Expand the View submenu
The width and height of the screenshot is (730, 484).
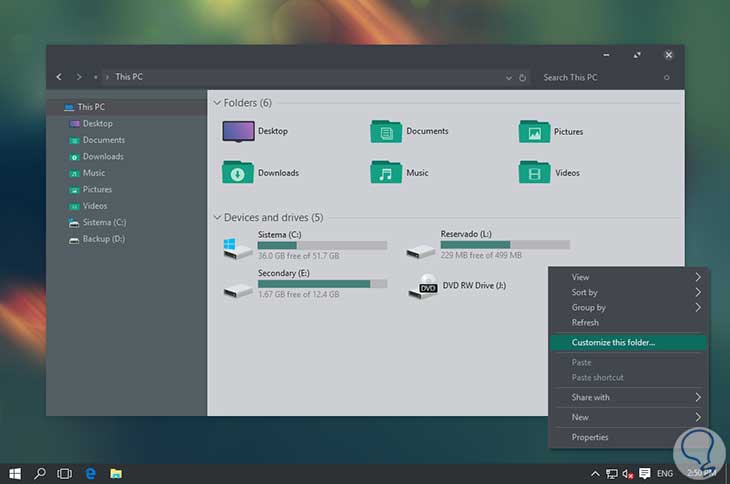tap(628, 277)
